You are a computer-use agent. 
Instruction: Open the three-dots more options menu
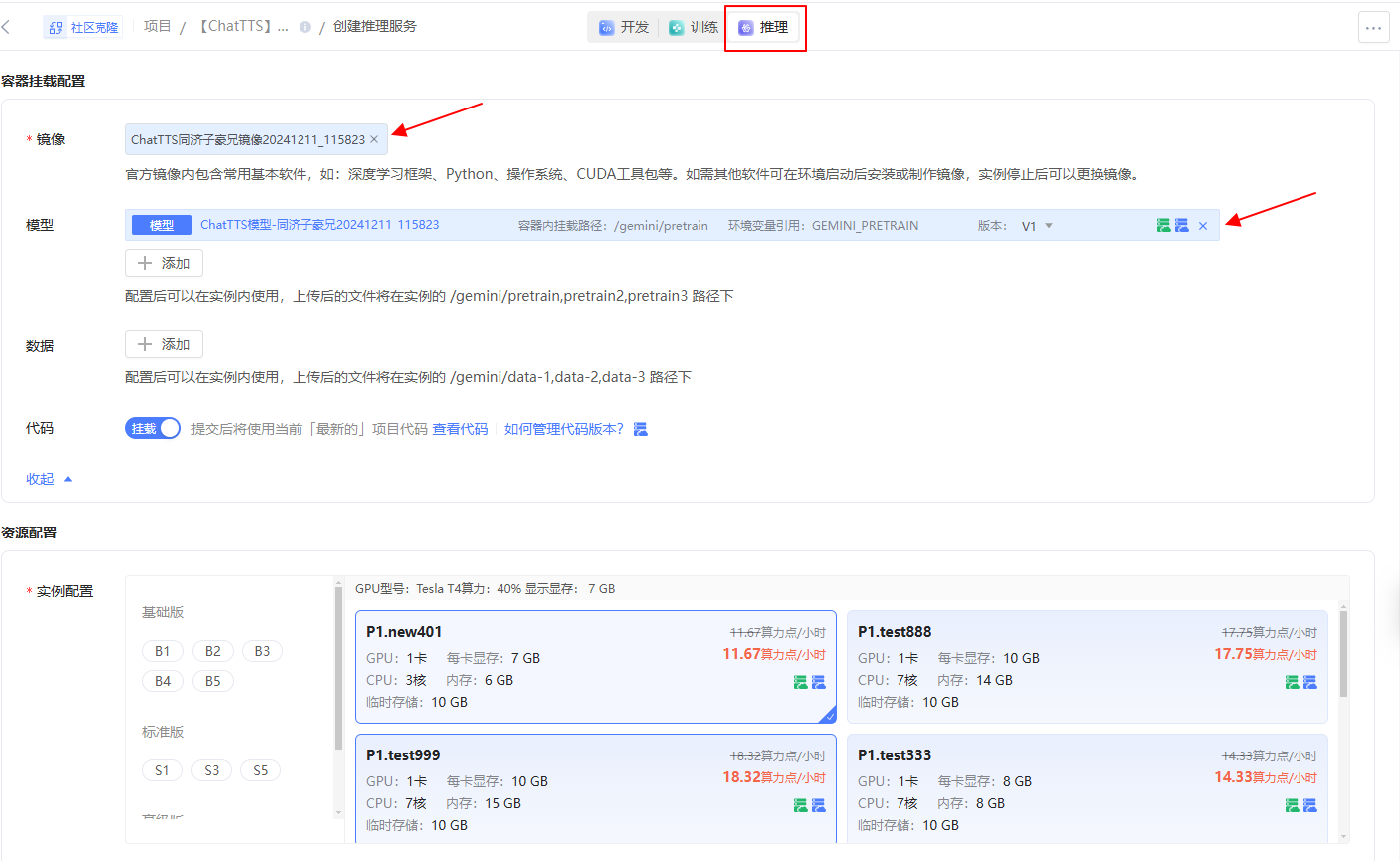tap(1373, 28)
